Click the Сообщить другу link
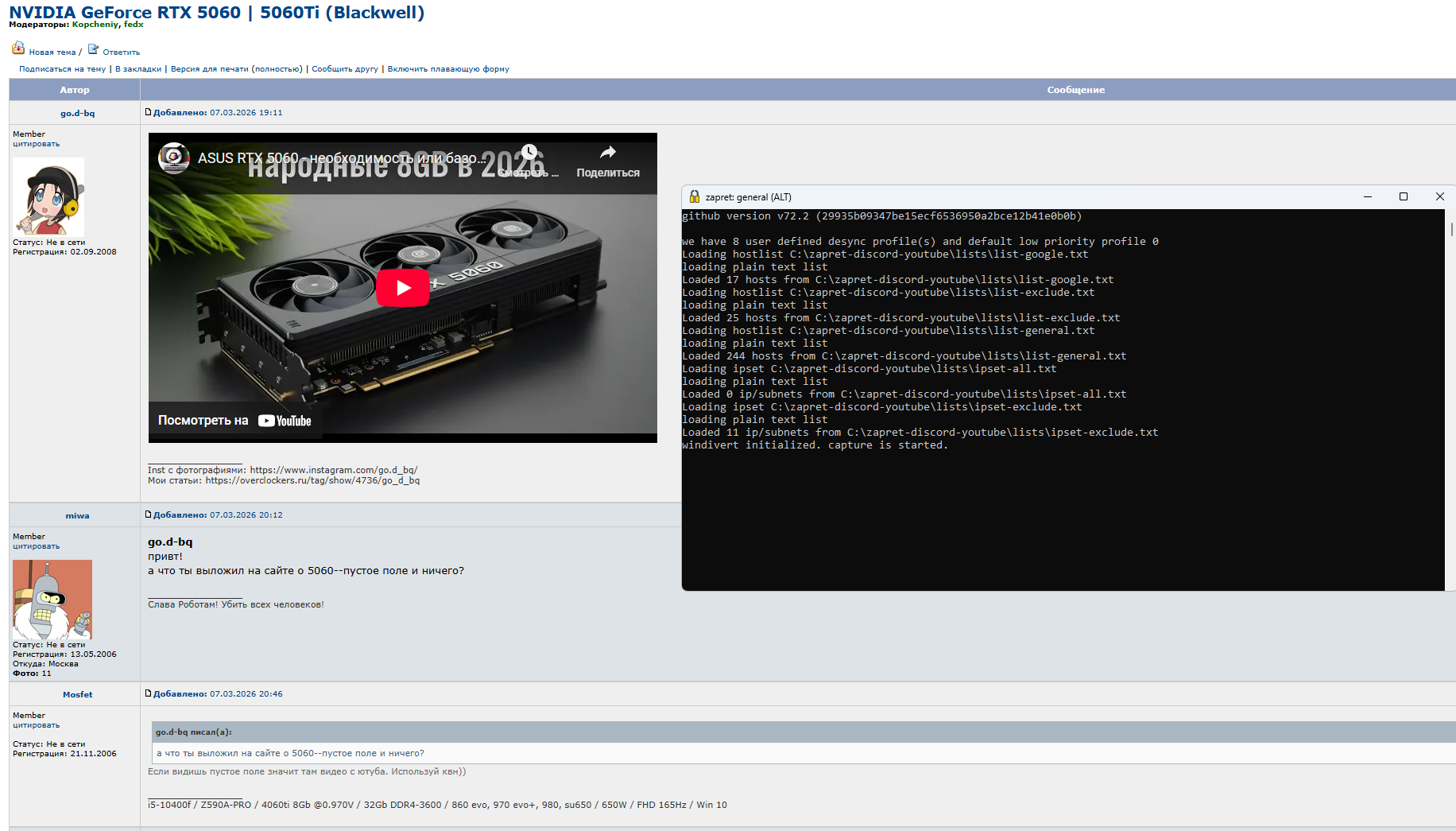Screen dimensions: 1456x831 (x=345, y=69)
